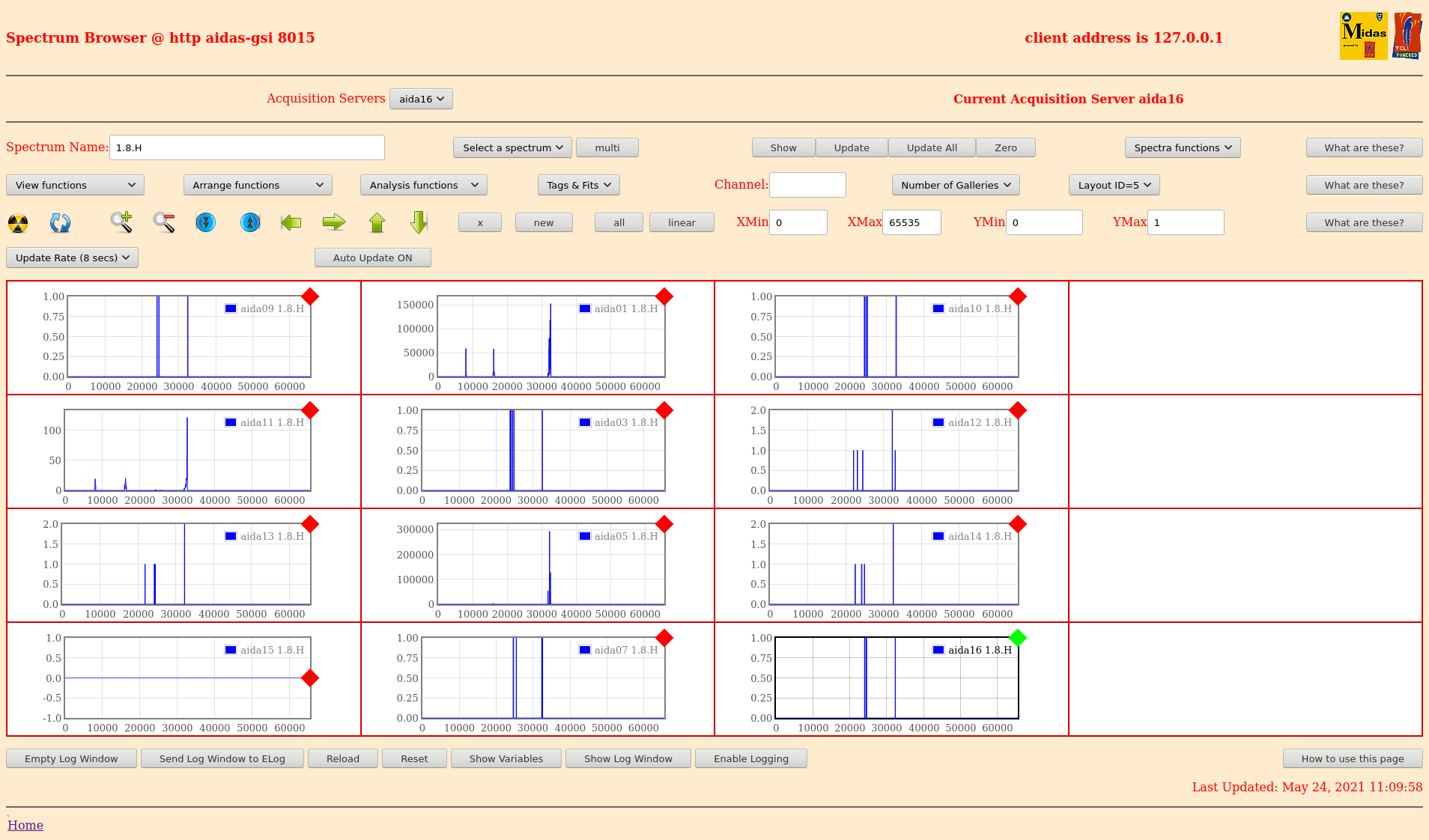Click What are these? beside Spectra functions

tap(1364, 147)
